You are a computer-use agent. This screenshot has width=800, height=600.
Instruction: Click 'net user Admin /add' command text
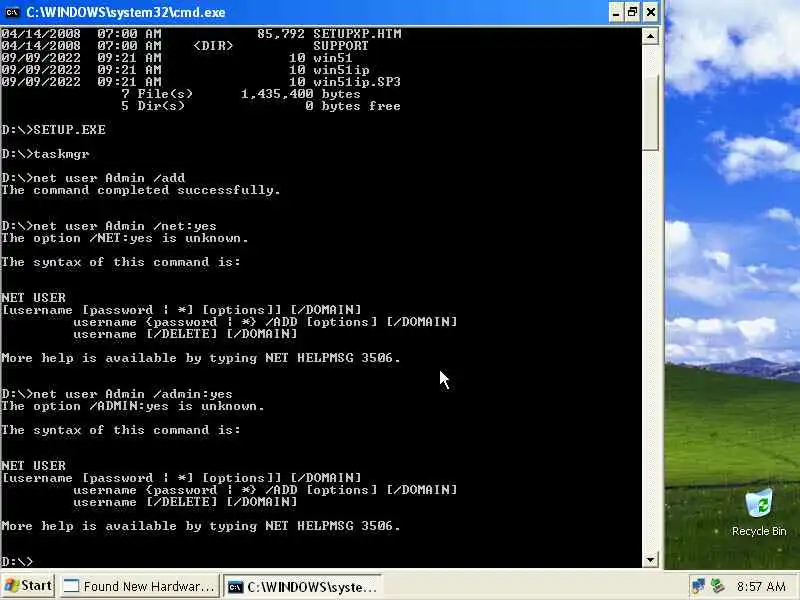(109, 178)
